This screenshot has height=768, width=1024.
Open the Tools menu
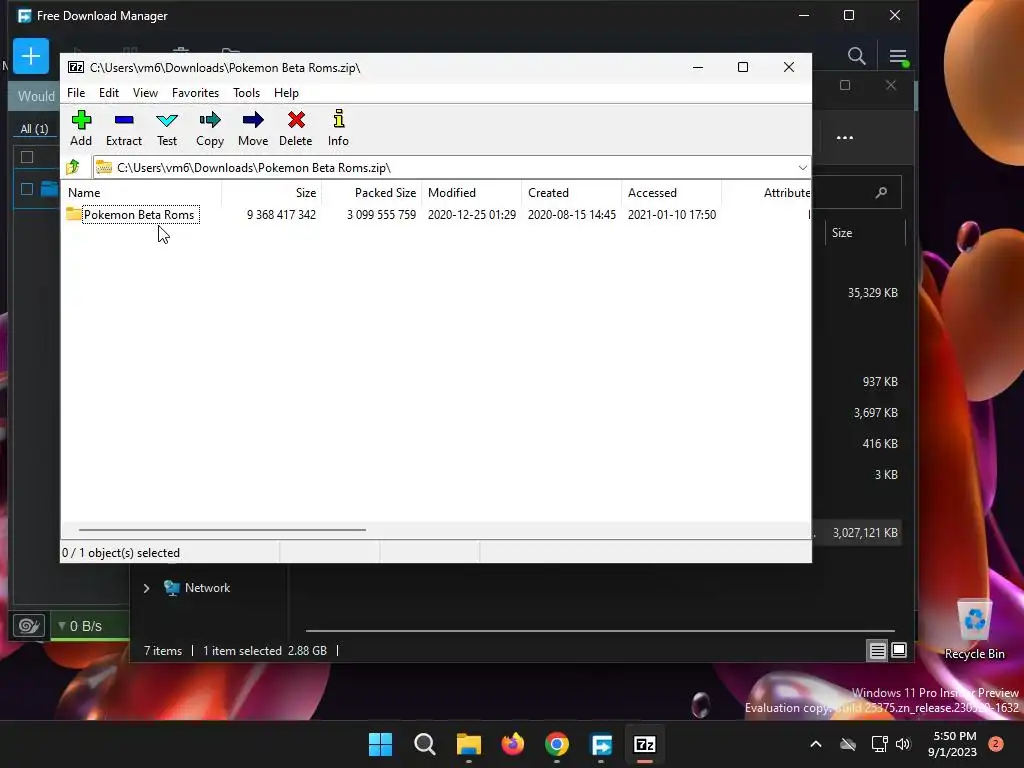point(246,93)
